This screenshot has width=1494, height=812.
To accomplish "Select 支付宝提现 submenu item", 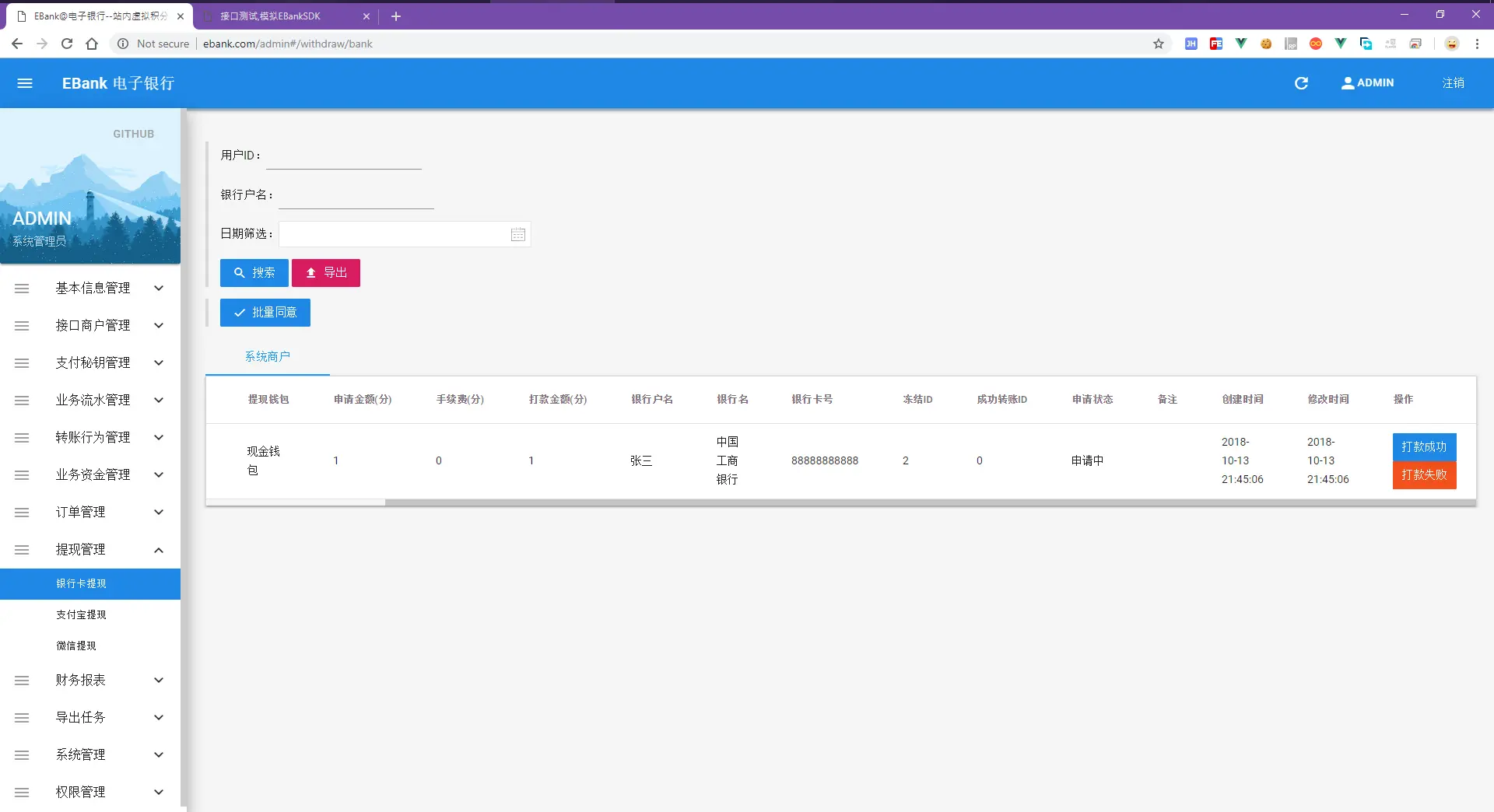I will [90, 615].
